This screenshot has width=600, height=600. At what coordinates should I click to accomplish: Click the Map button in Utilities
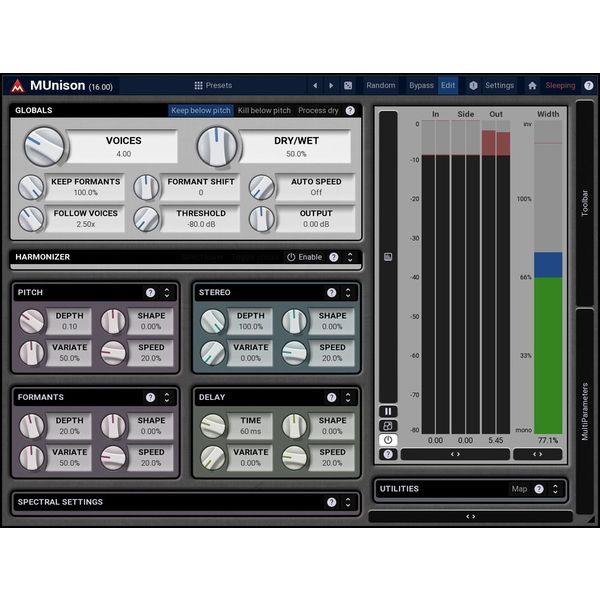(519, 489)
